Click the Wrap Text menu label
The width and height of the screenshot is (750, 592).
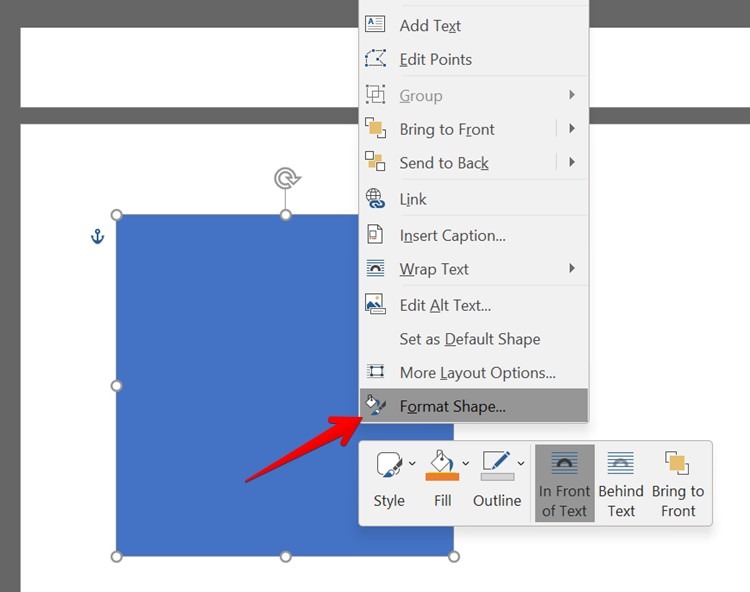(434, 269)
